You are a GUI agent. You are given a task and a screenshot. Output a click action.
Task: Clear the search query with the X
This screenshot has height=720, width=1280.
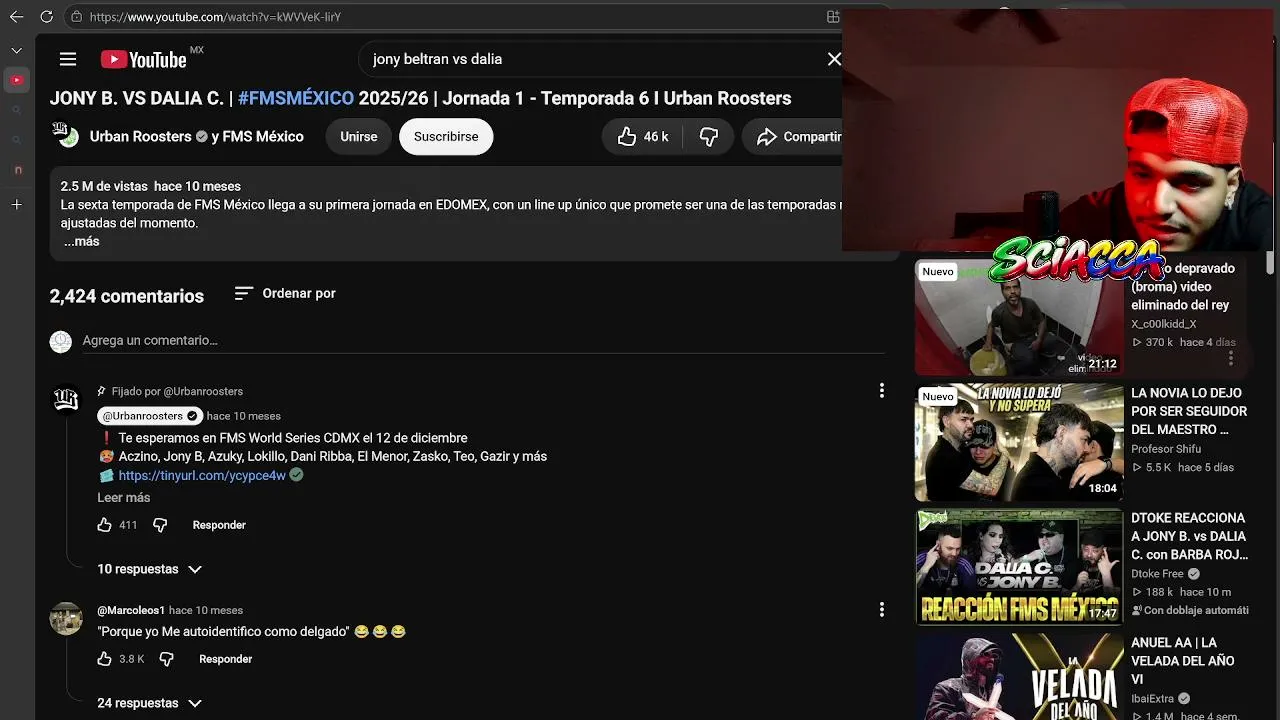tap(834, 59)
